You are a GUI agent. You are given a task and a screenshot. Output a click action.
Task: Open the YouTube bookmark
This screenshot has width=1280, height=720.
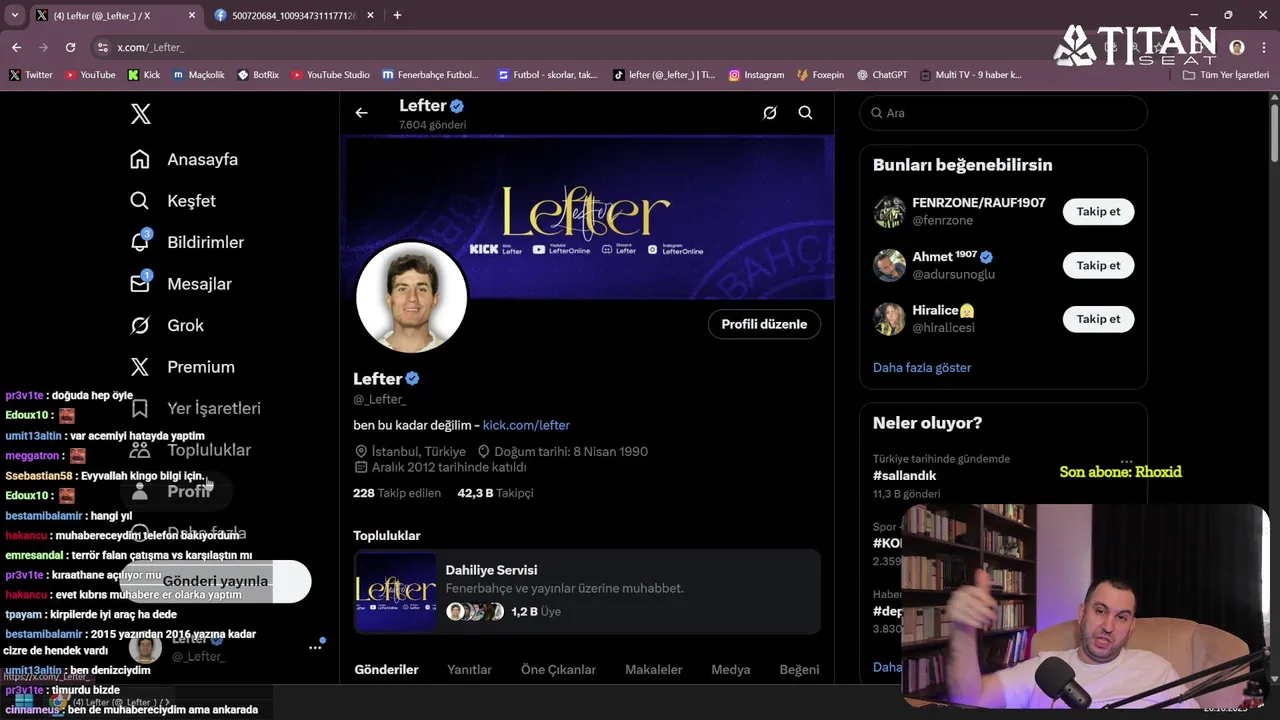(x=90, y=75)
